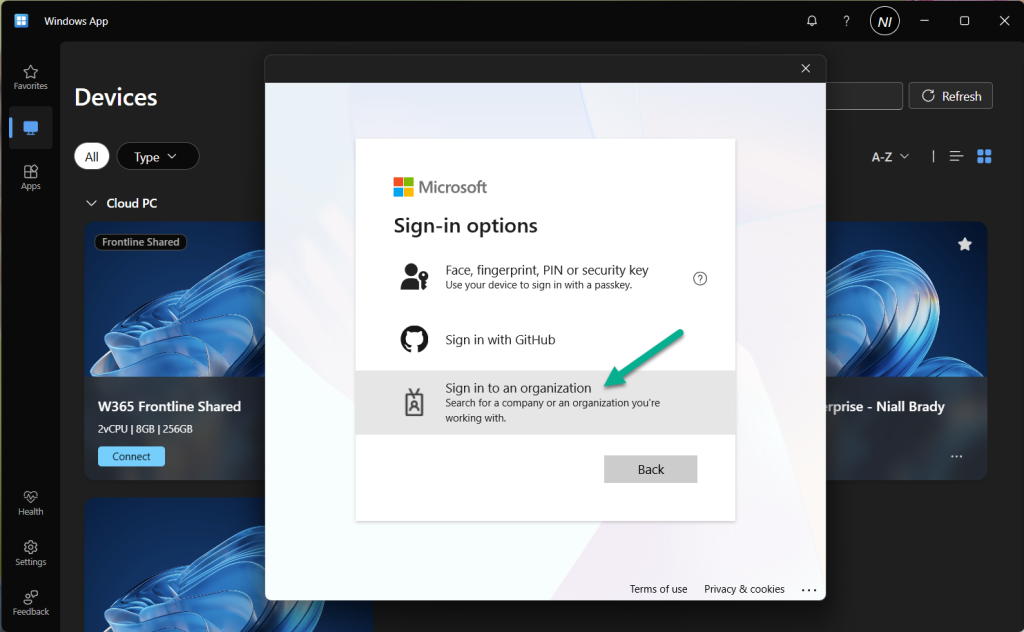Switch to list view layout
Image resolution: width=1024 pixels, height=632 pixels.
(x=956, y=156)
